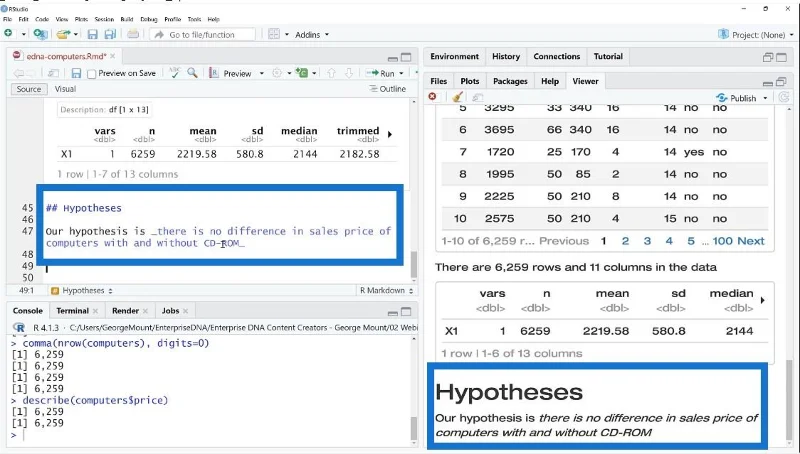
Task: Open Project (None) dropdown
Action: coord(756,35)
